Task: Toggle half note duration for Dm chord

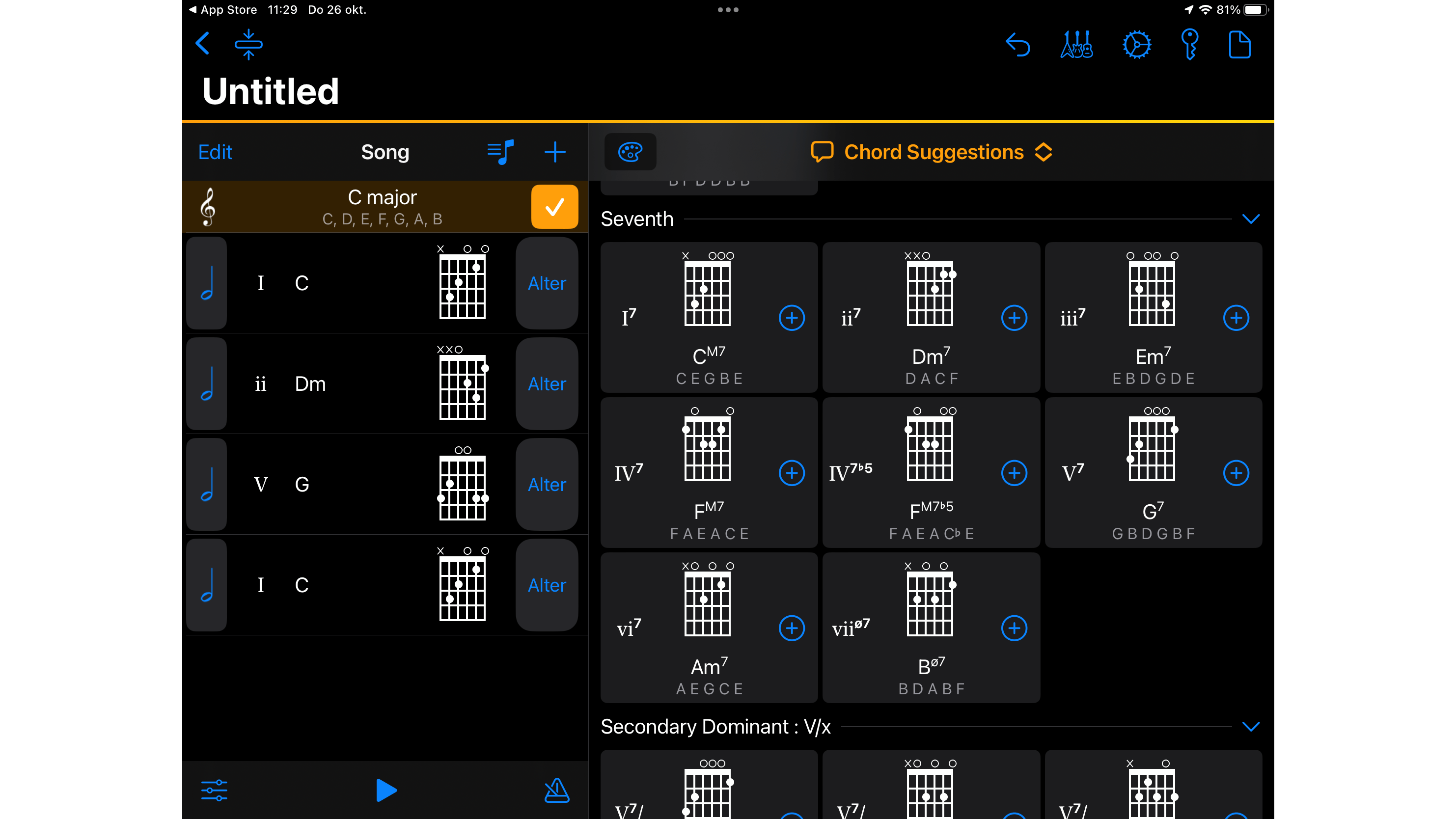Action: 207,384
